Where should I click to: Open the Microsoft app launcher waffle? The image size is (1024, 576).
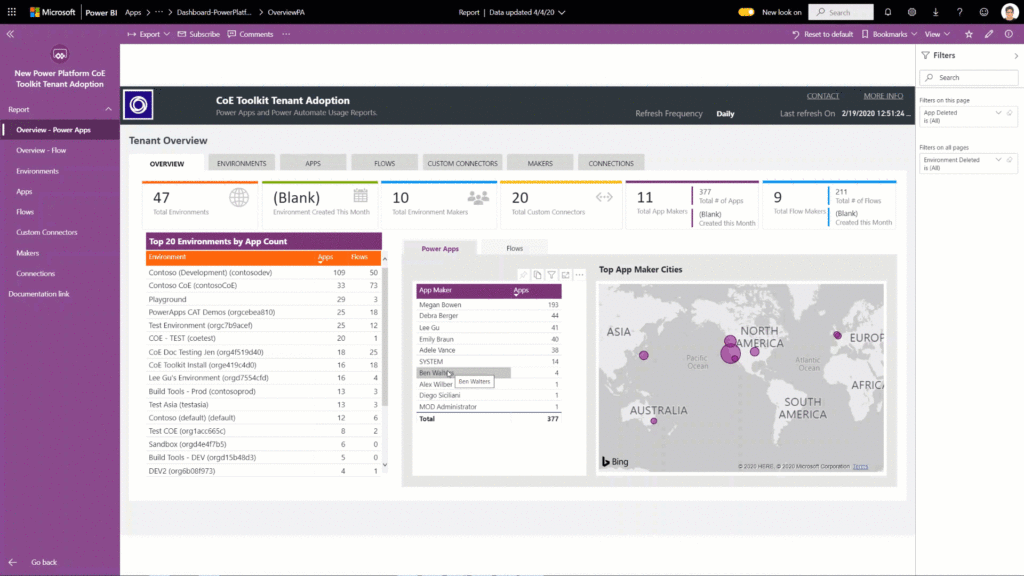[12, 12]
